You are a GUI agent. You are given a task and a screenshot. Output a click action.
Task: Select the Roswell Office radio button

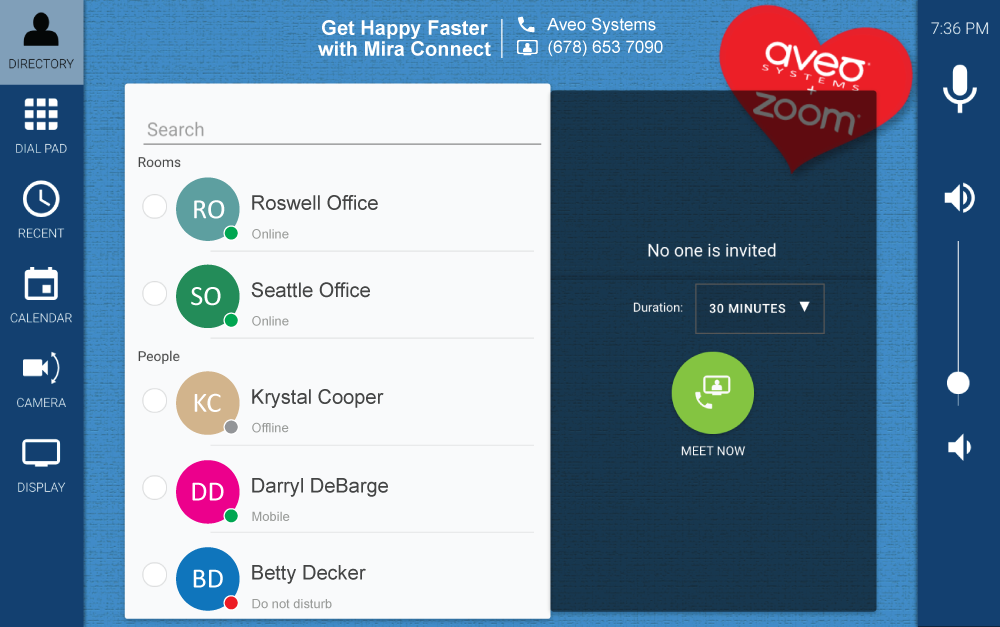(154, 207)
